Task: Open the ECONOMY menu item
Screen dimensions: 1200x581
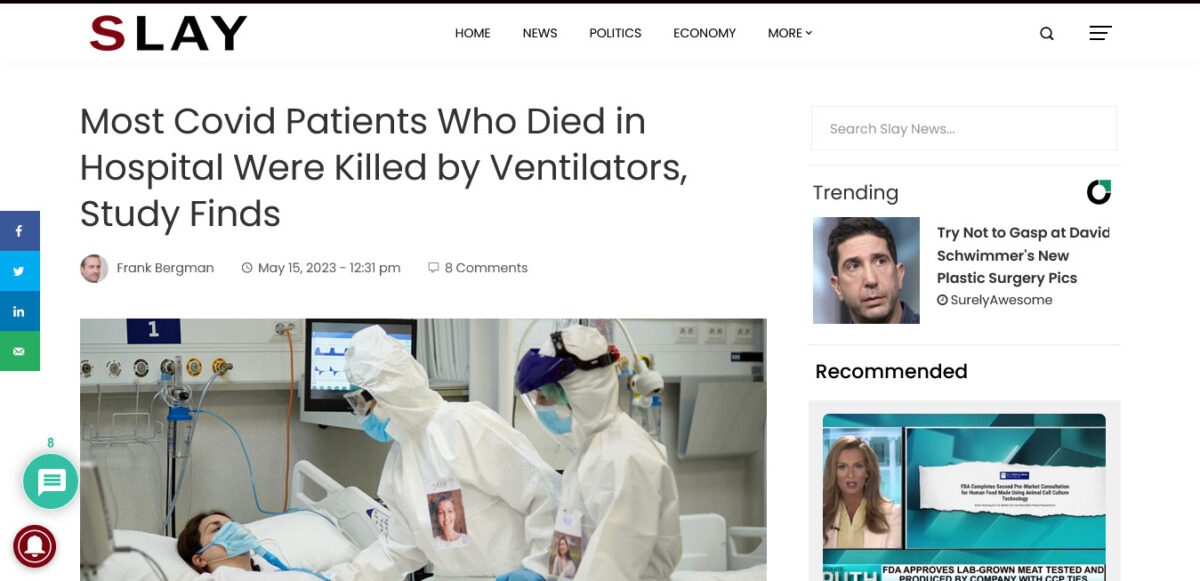Action: [704, 33]
